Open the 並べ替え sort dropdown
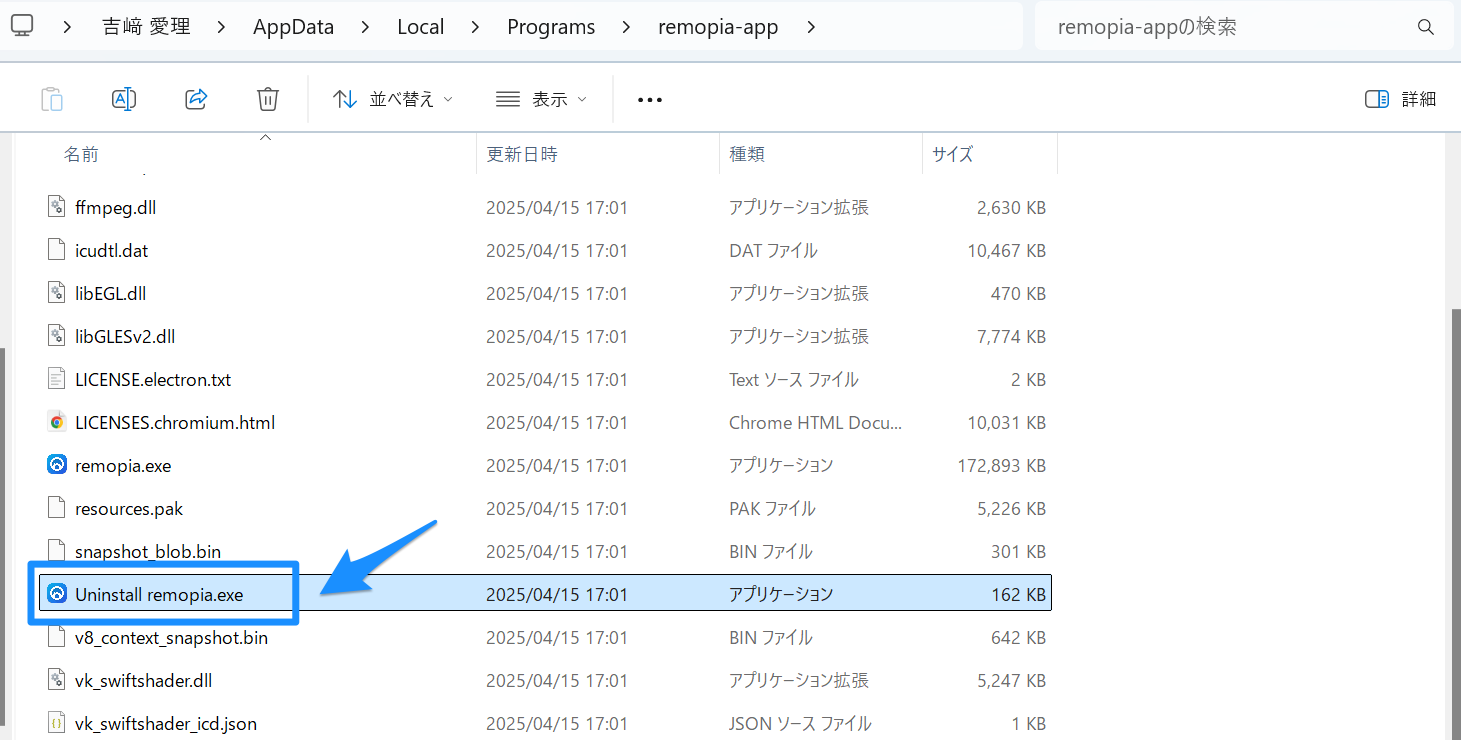This screenshot has height=740, width=1461. [393, 99]
